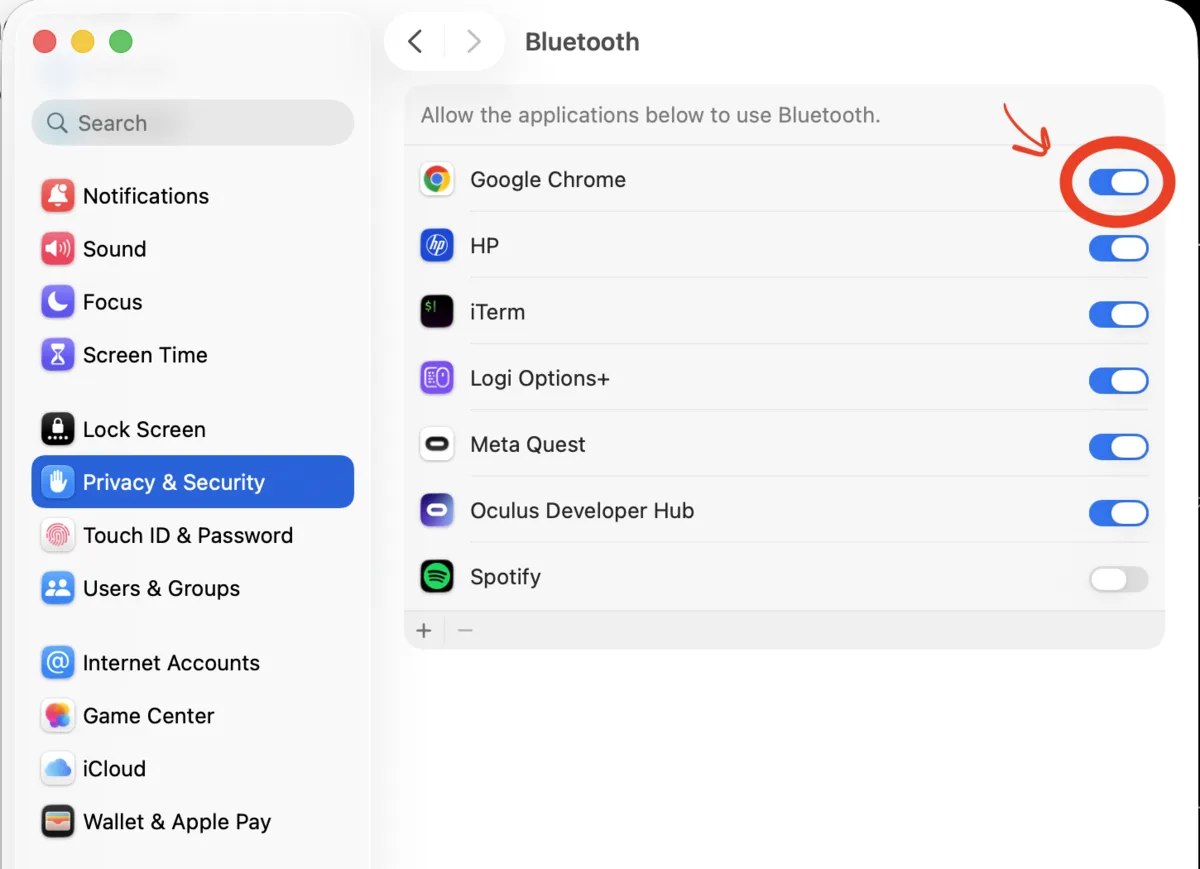
Task: Click the Screen Time hourglass icon
Action: (58, 355)
